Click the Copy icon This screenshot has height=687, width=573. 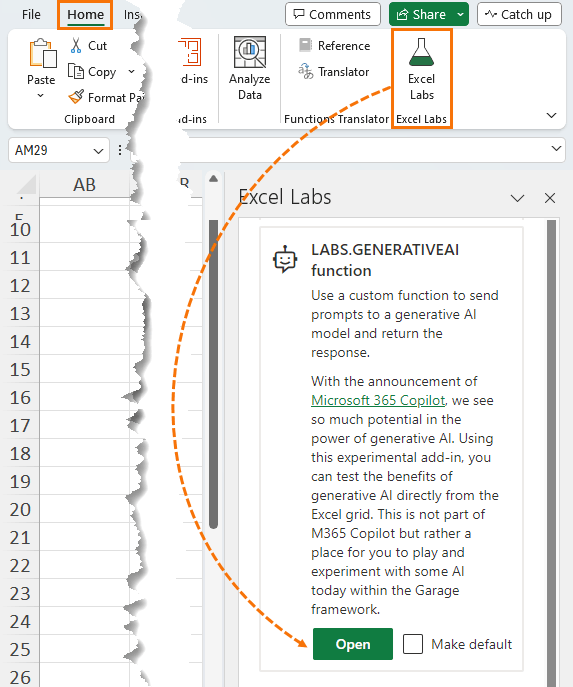coord(76,71)
